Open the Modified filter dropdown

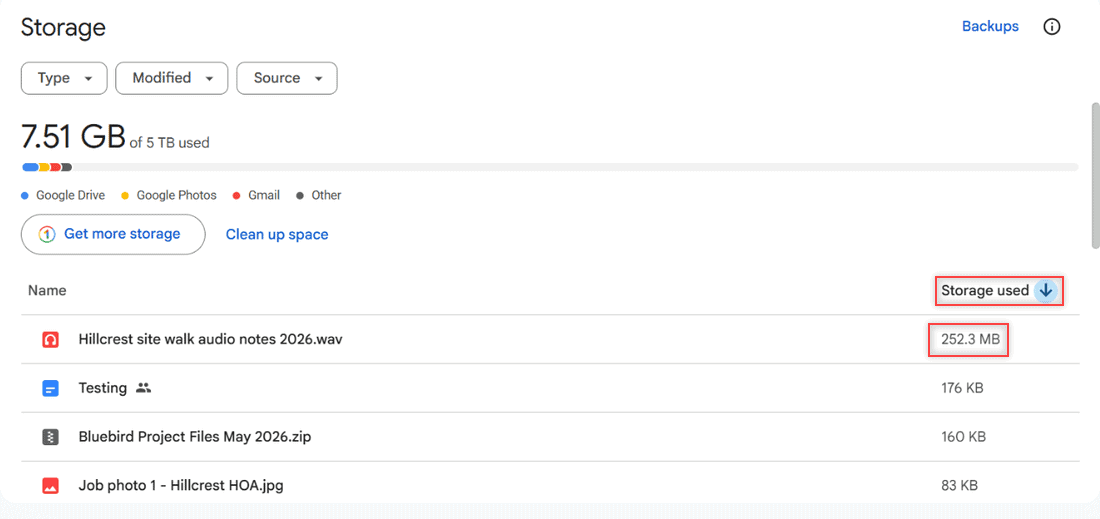point(172,78)
